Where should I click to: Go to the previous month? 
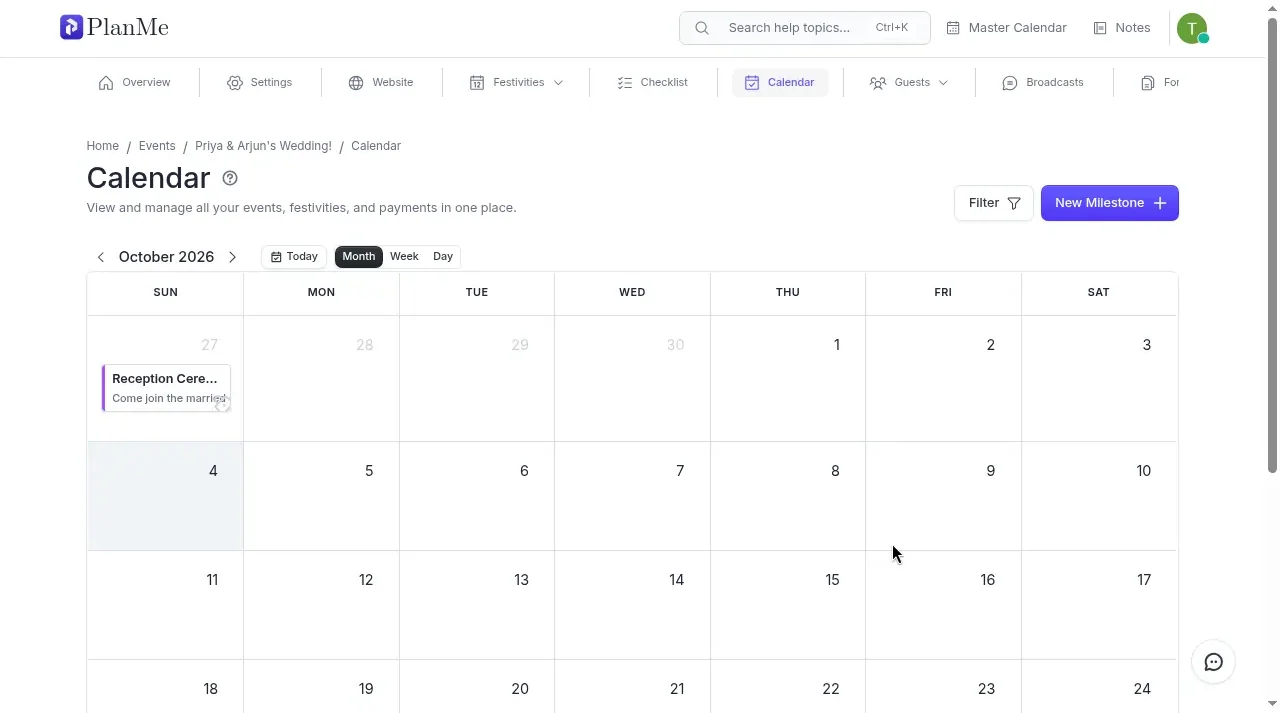pos(100,257)
